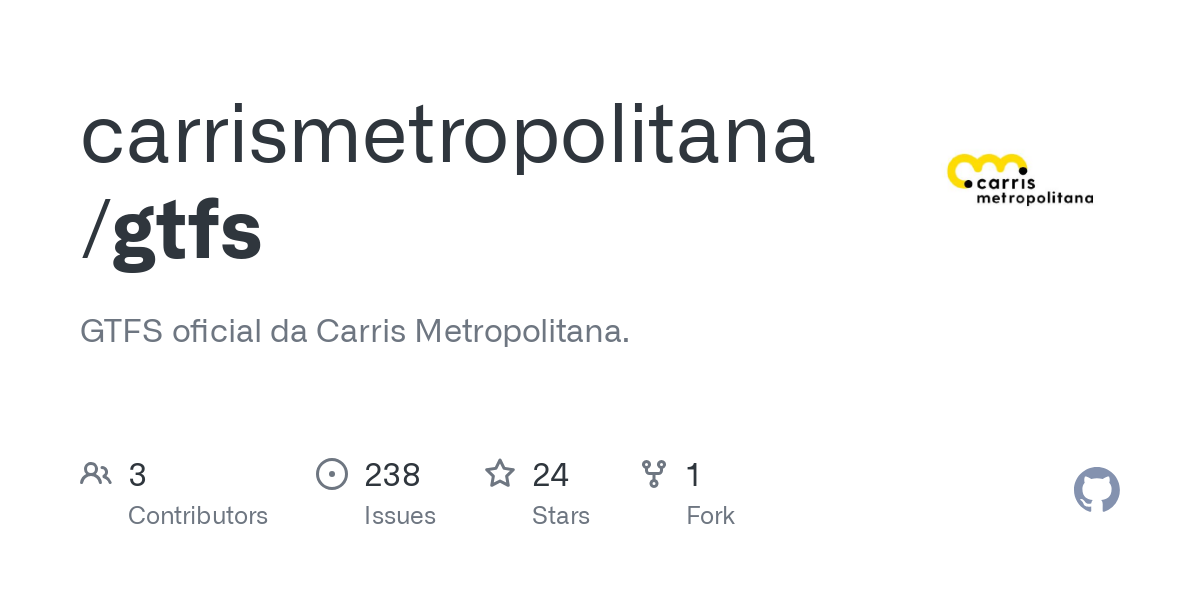Click the star icon
Screen dimensions: 1200x600
click(500, 474)
